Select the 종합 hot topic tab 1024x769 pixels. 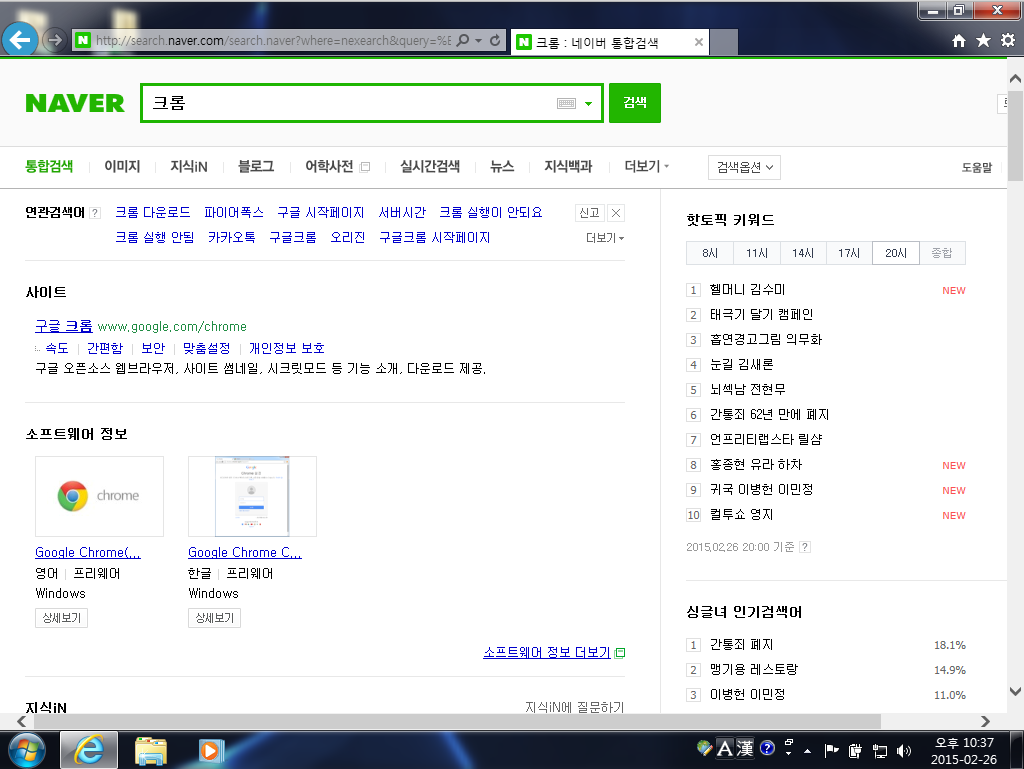pos(942,253)
